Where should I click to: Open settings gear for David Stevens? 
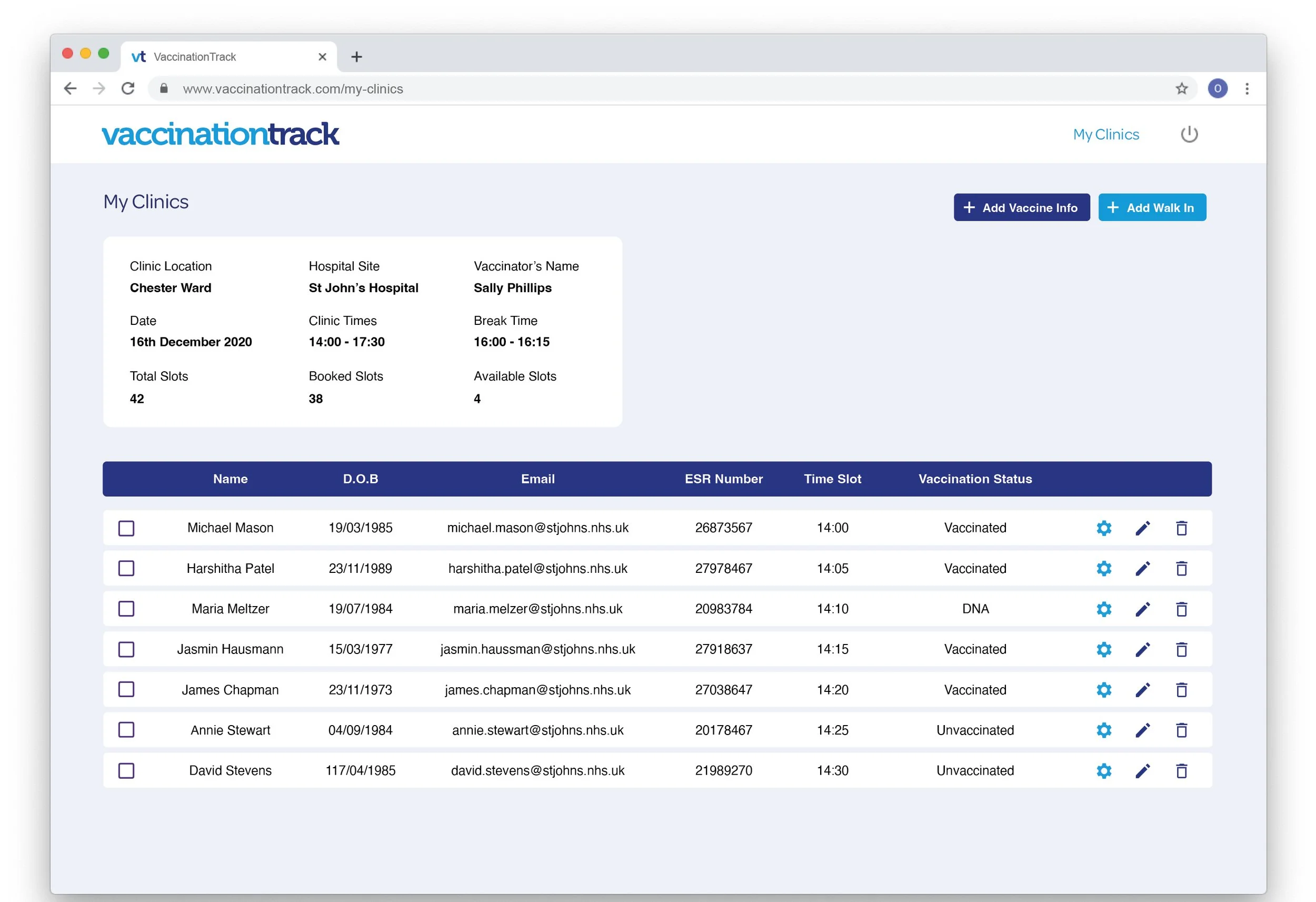pos(1104,770)
